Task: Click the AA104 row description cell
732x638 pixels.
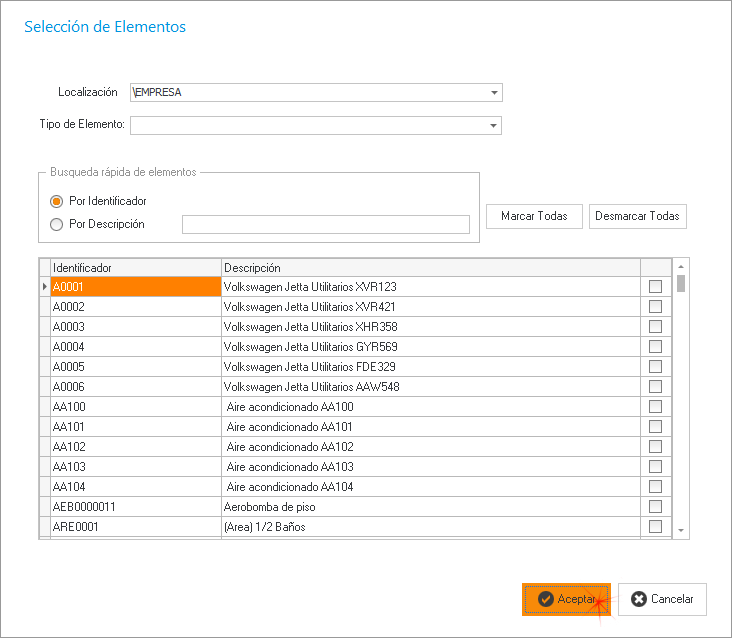Action: point(430,487)
